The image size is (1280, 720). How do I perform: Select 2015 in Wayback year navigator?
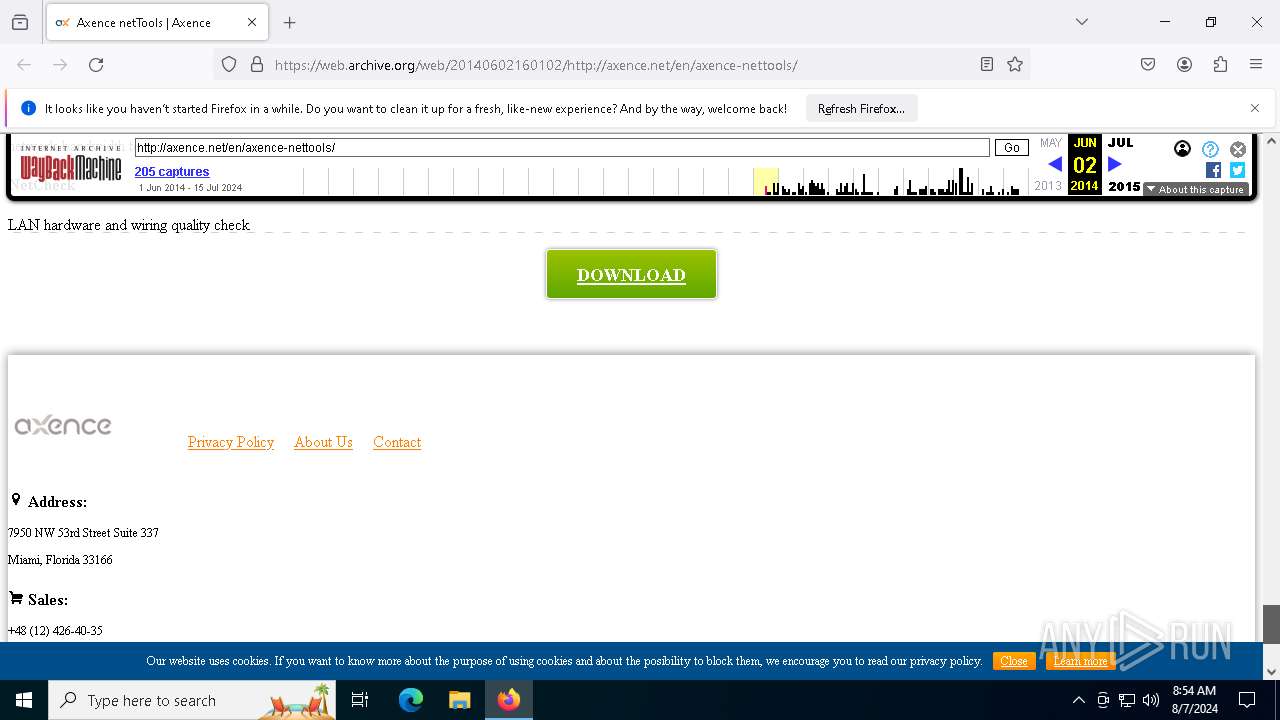[1124, 186]
